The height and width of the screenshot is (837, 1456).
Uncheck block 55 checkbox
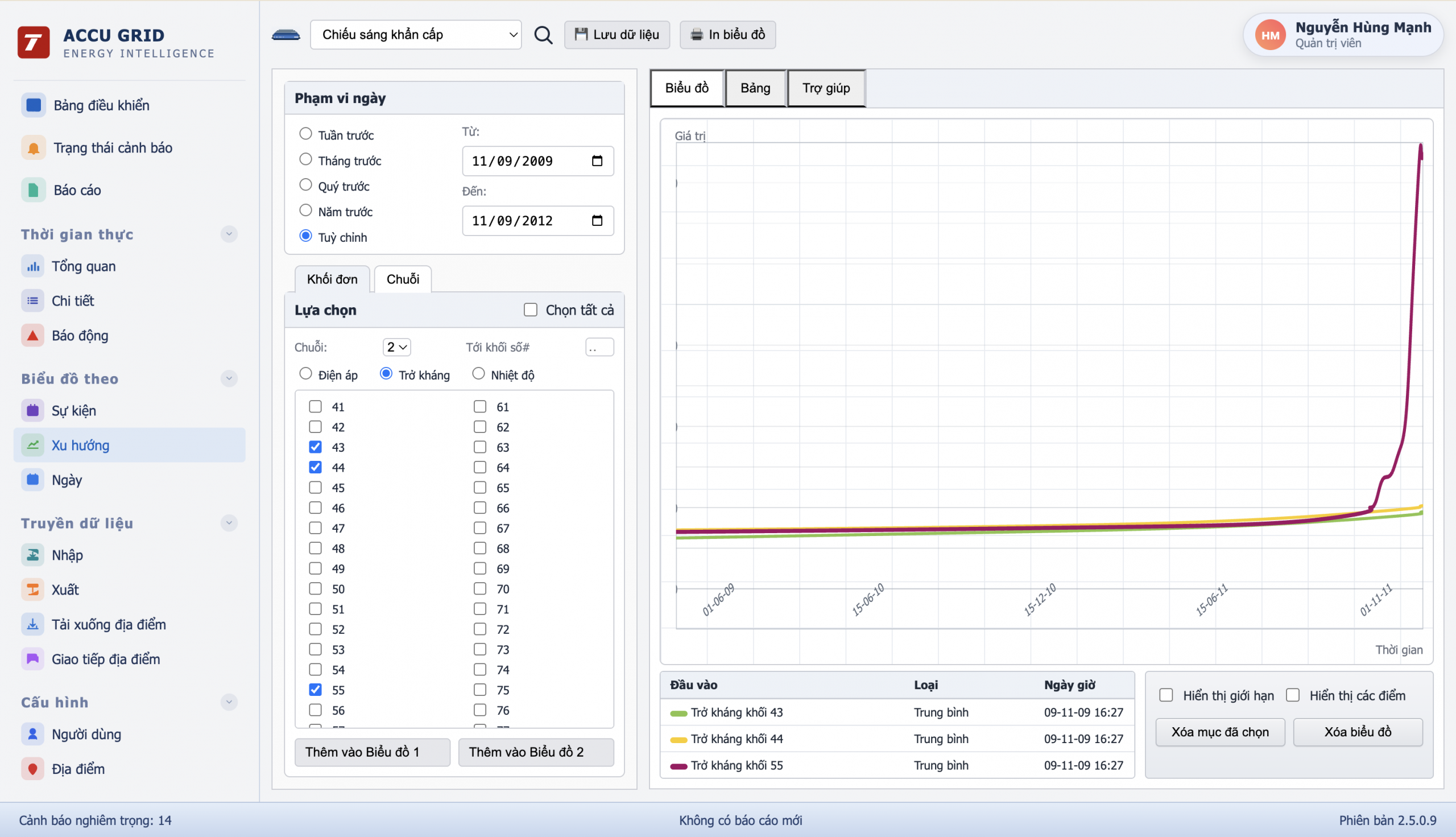(x=316, y=690)
